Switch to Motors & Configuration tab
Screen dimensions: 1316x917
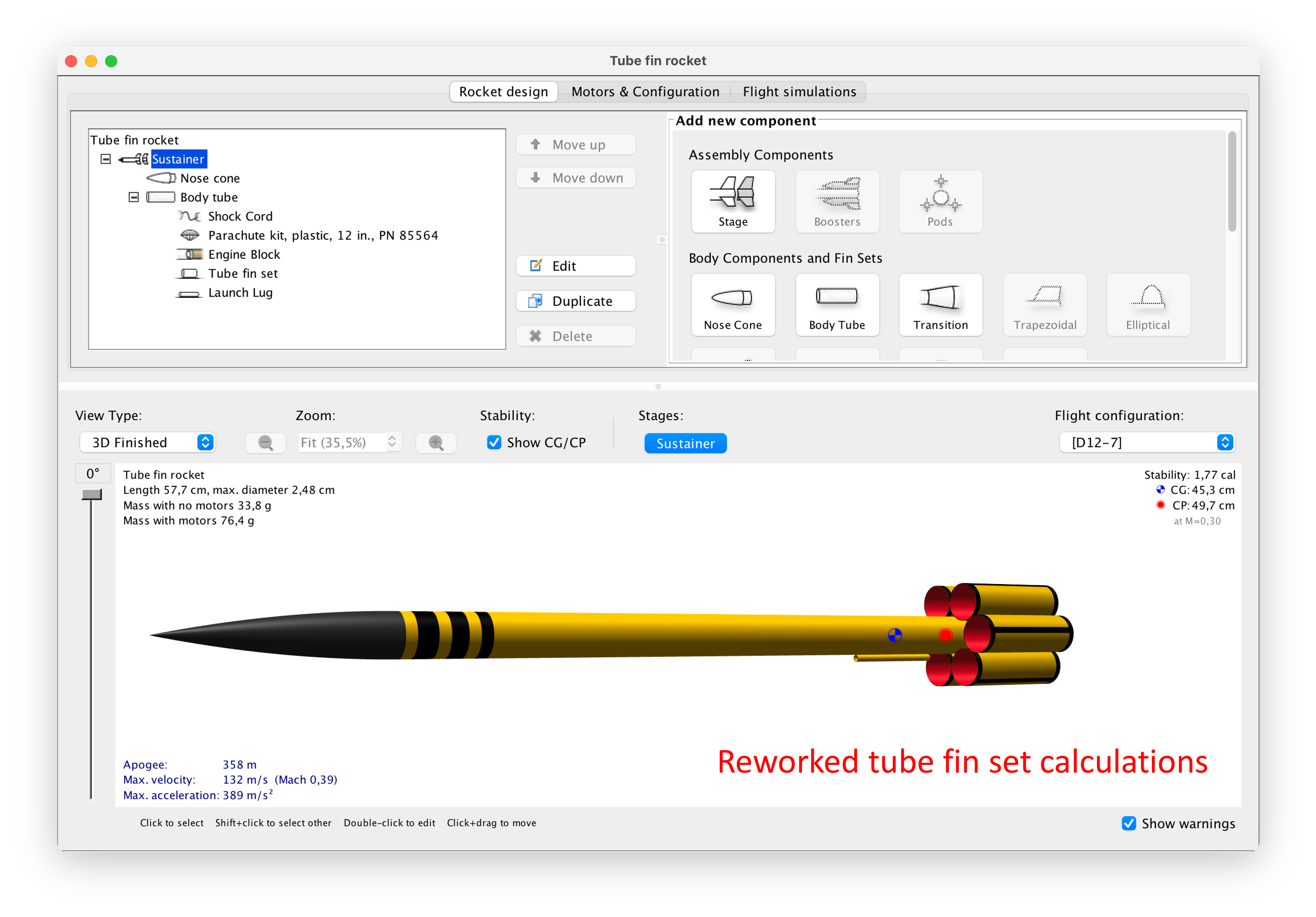tap(645, 92)
